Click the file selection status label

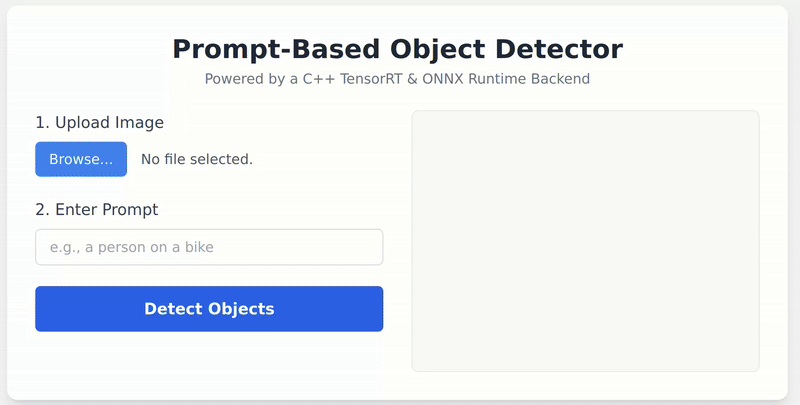coord(197,159)
